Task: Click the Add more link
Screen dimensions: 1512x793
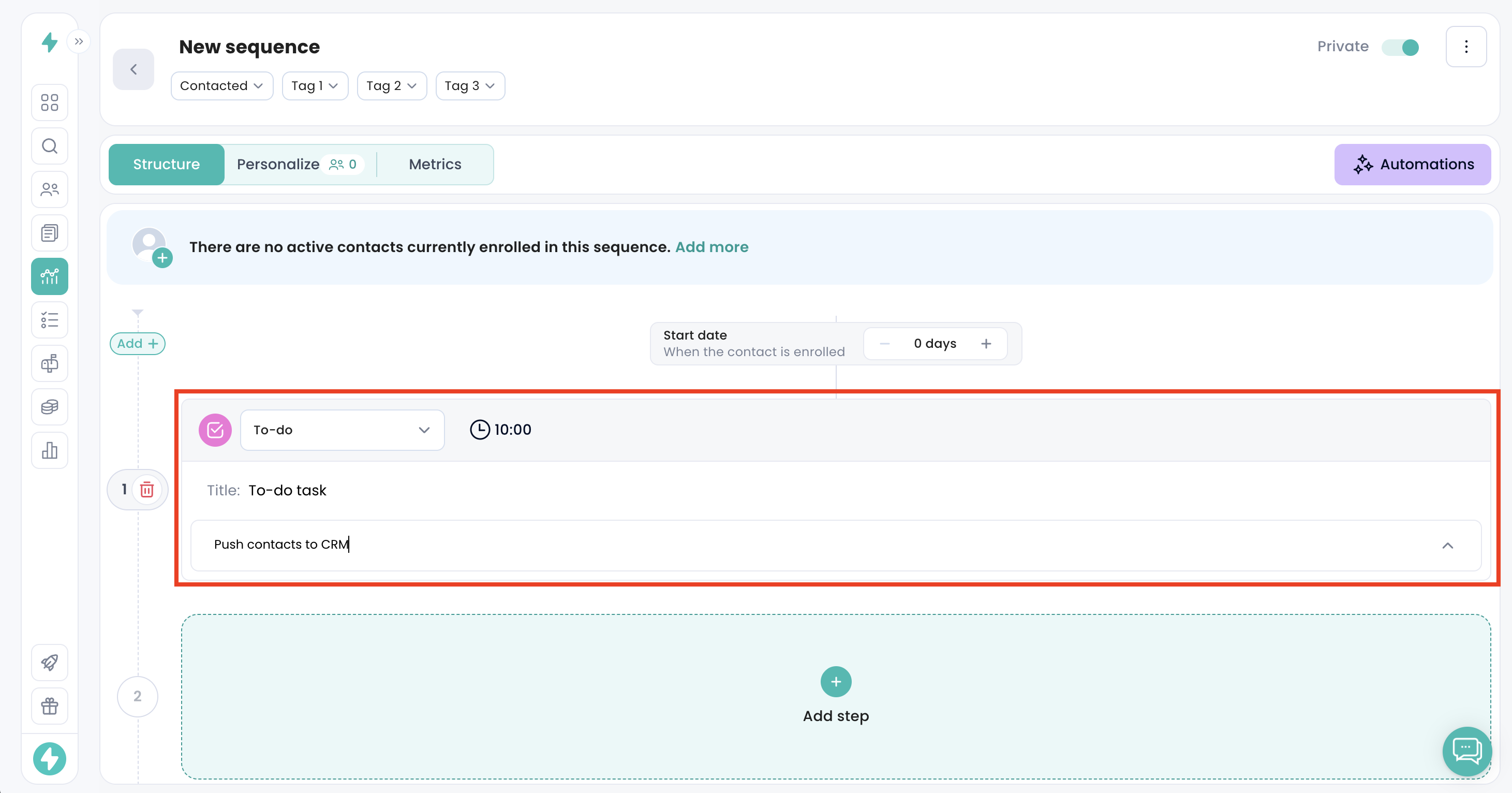Action: 711,247
